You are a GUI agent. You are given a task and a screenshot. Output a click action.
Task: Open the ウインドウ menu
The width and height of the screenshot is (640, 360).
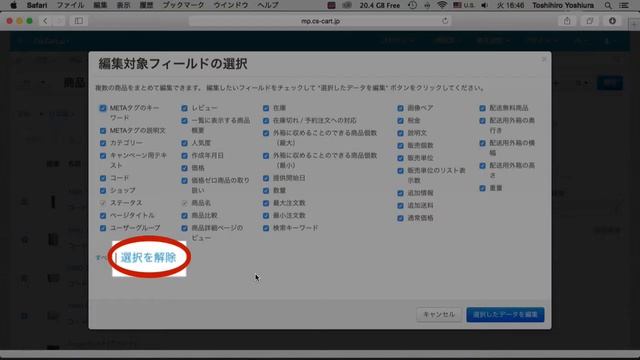[x=231, y=5]
